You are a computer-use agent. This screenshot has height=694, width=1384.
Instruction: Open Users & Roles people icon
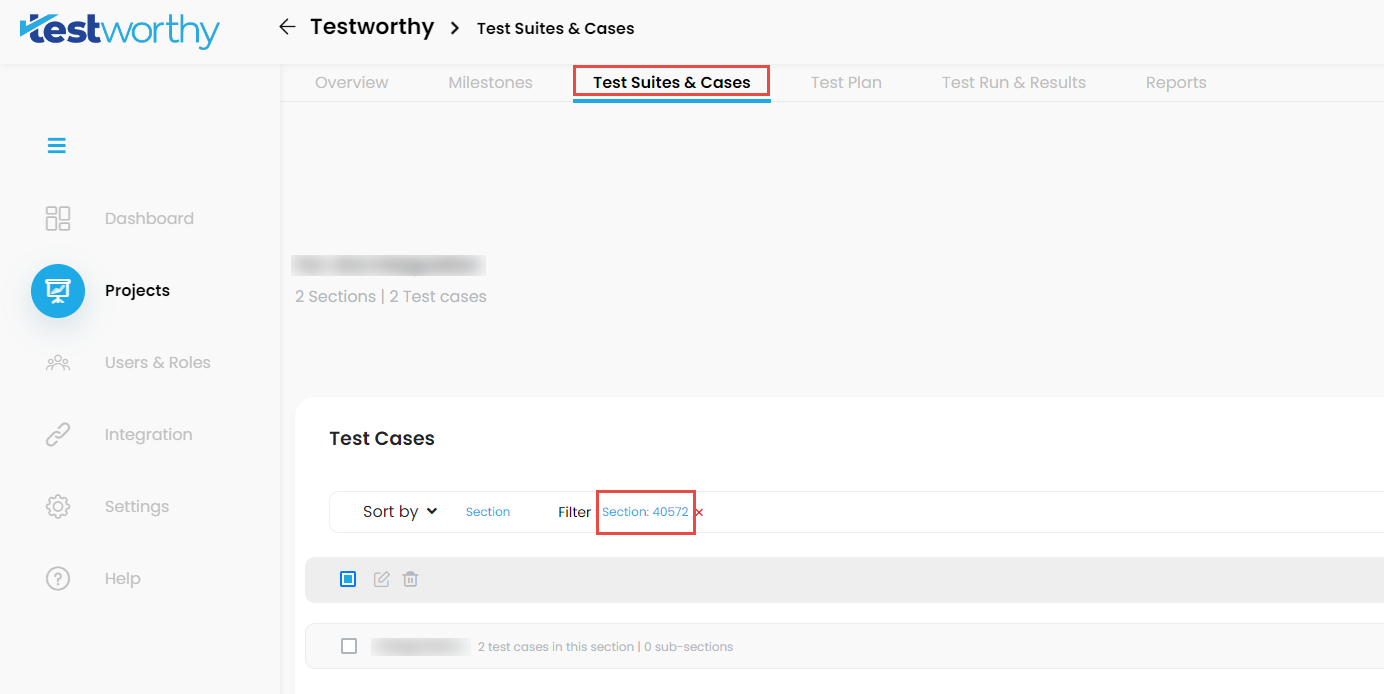click(58, 363)
